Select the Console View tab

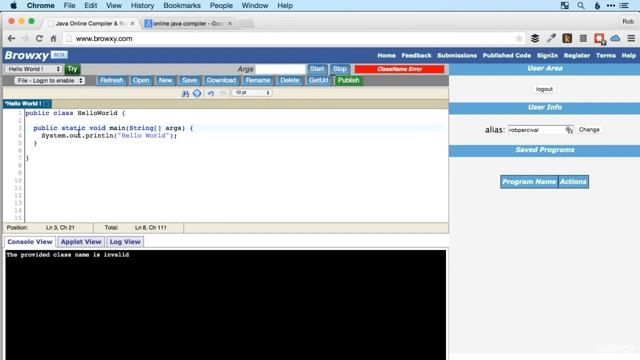[30, 242]
